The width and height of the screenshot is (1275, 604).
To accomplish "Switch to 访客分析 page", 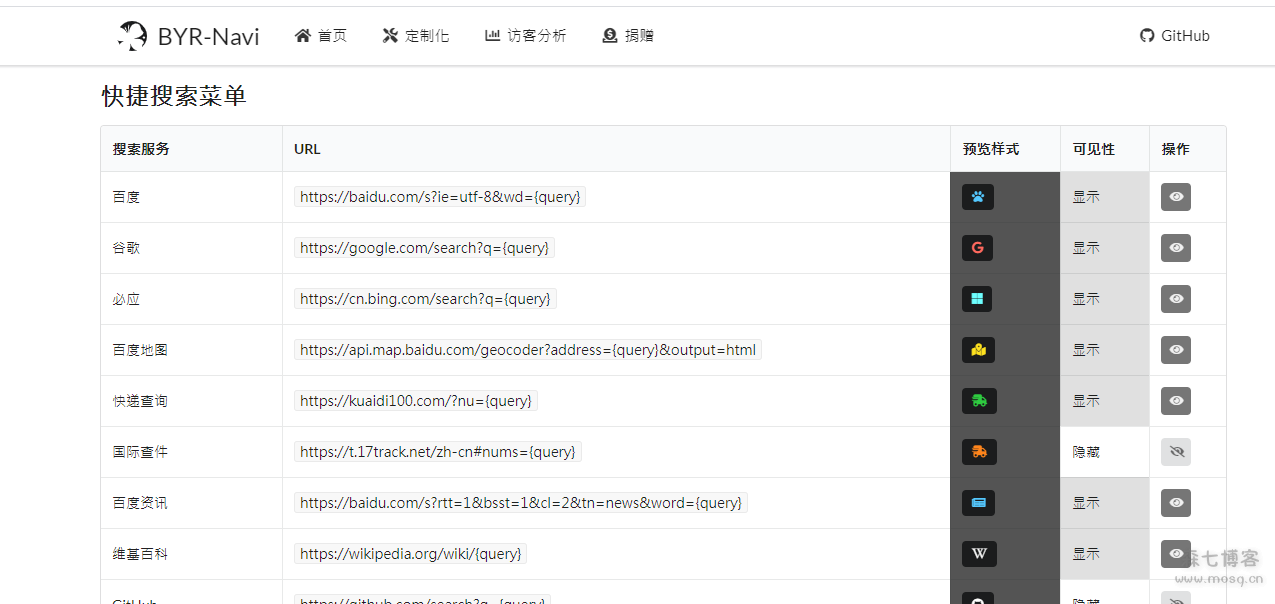I will click(526, 35).
